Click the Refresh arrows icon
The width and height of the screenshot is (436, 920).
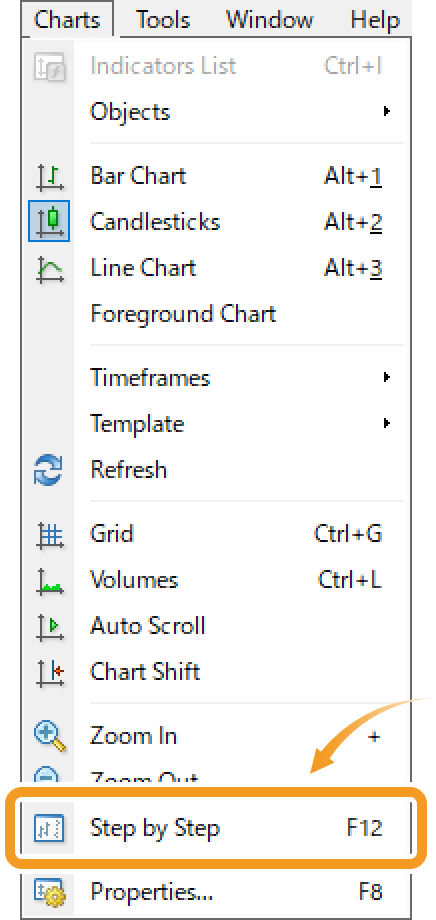click(x=49, y=471)
